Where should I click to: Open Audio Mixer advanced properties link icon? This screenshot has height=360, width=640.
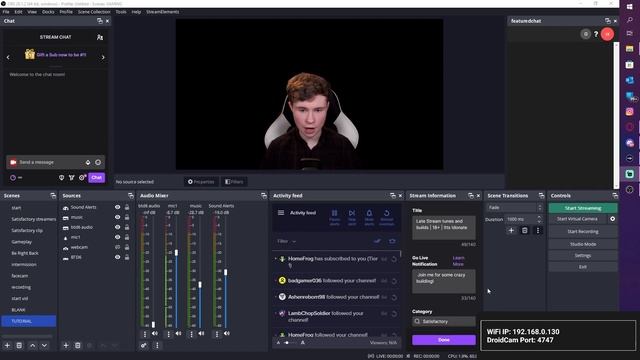point(144,345)
